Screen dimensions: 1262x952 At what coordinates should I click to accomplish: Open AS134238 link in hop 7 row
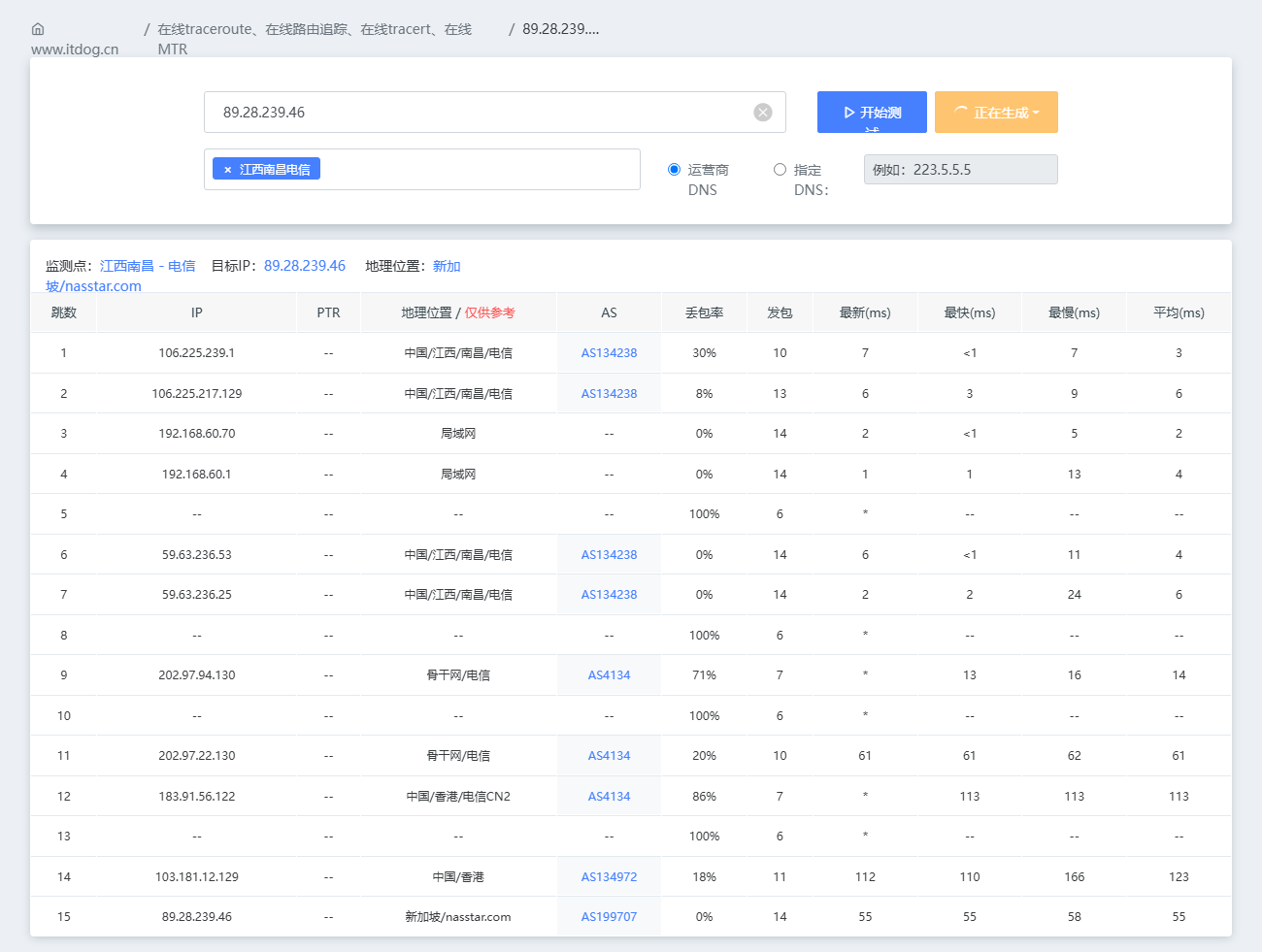[609, 595]
